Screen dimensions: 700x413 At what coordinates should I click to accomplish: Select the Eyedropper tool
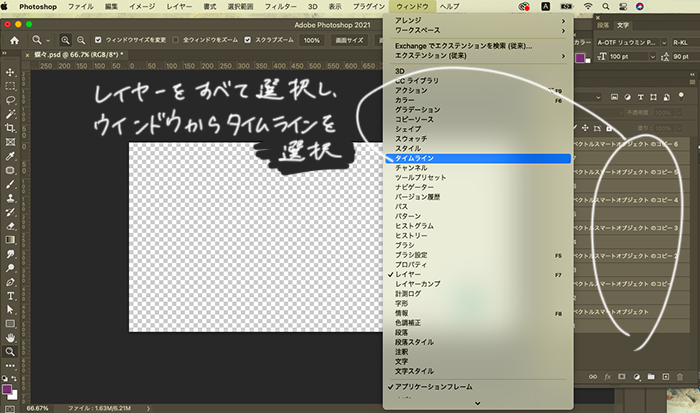10,156
